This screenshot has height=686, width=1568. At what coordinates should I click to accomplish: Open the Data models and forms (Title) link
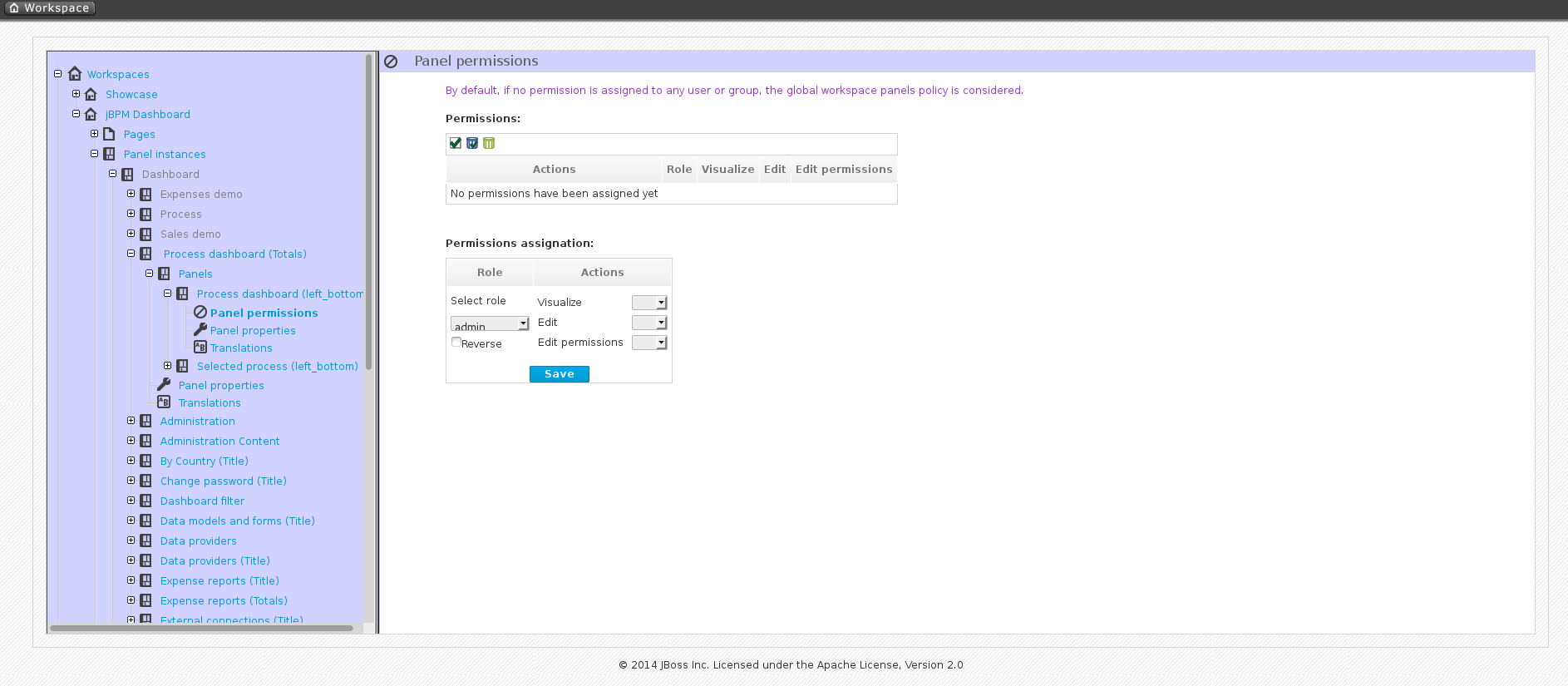click(238, 521)
